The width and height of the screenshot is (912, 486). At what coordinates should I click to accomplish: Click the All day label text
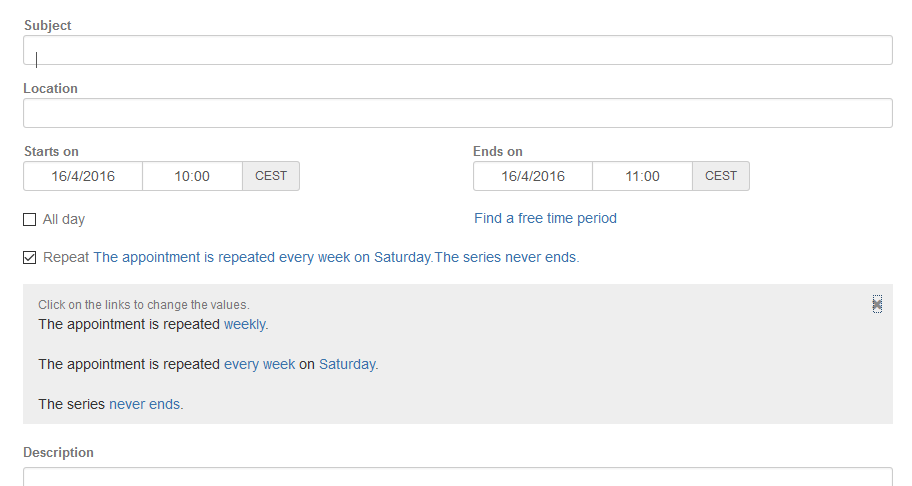tap(64, 219)
